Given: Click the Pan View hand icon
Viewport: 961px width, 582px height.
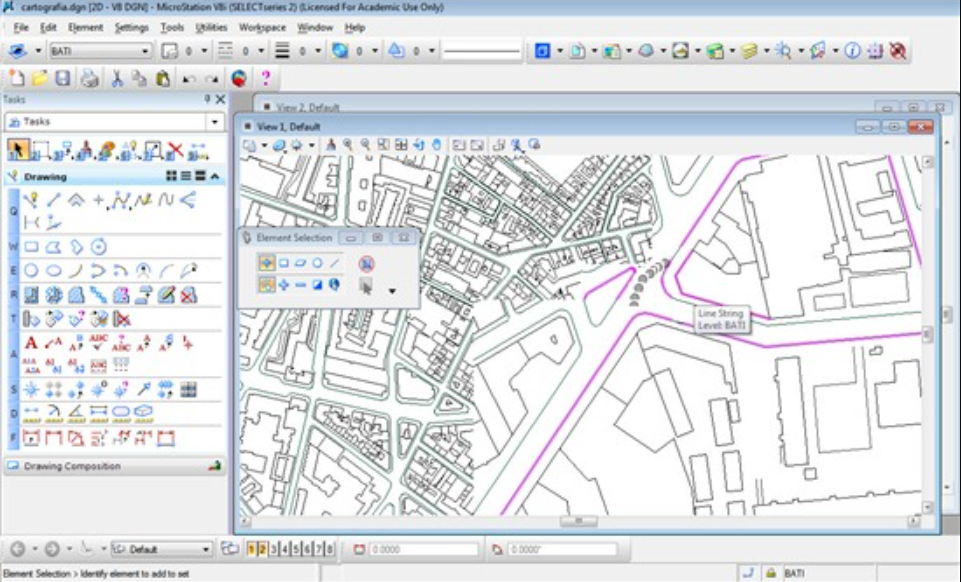Looking at the screenshot, I should click(x=436, y=145).
